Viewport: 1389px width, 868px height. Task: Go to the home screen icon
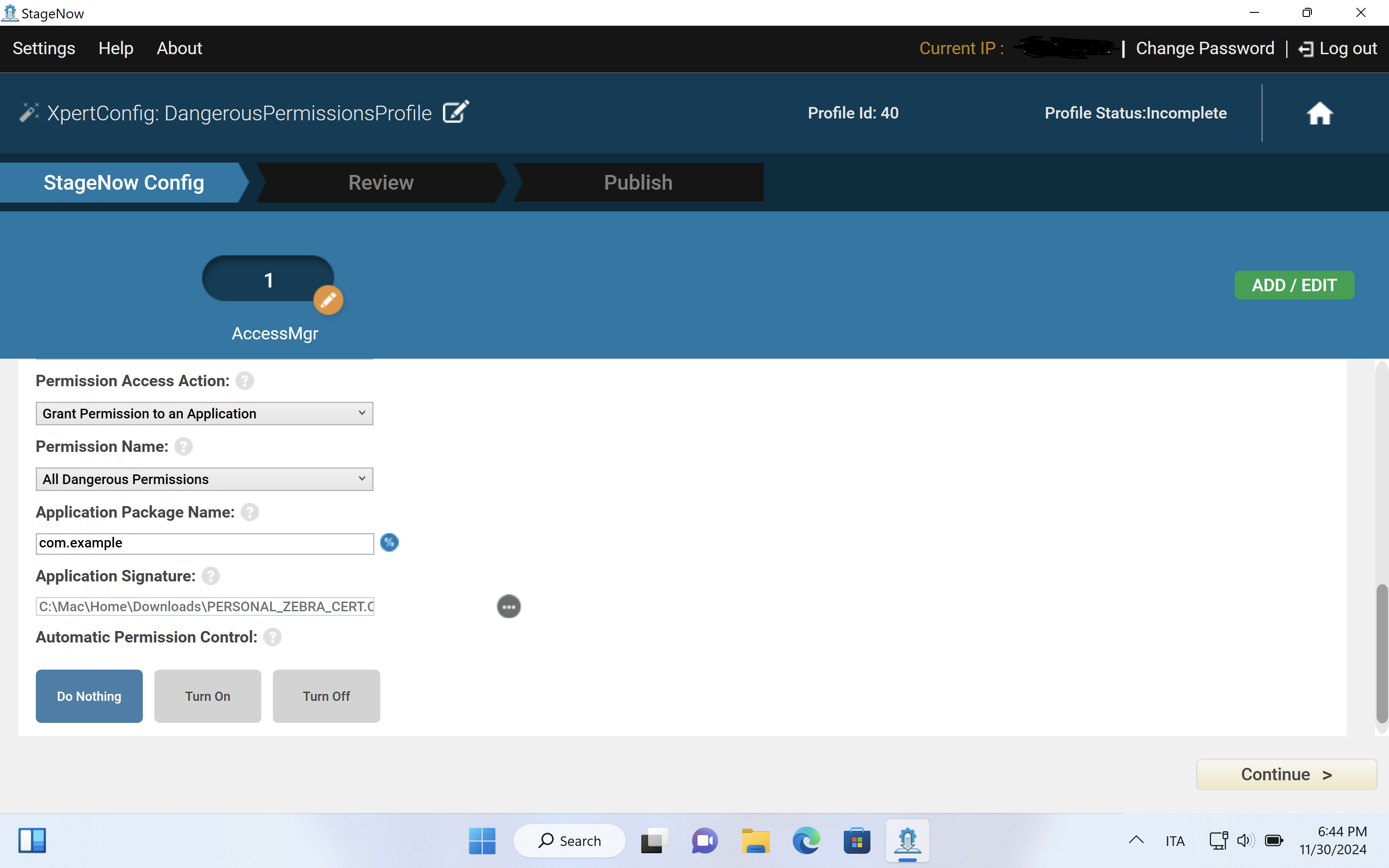[1320, 113]
